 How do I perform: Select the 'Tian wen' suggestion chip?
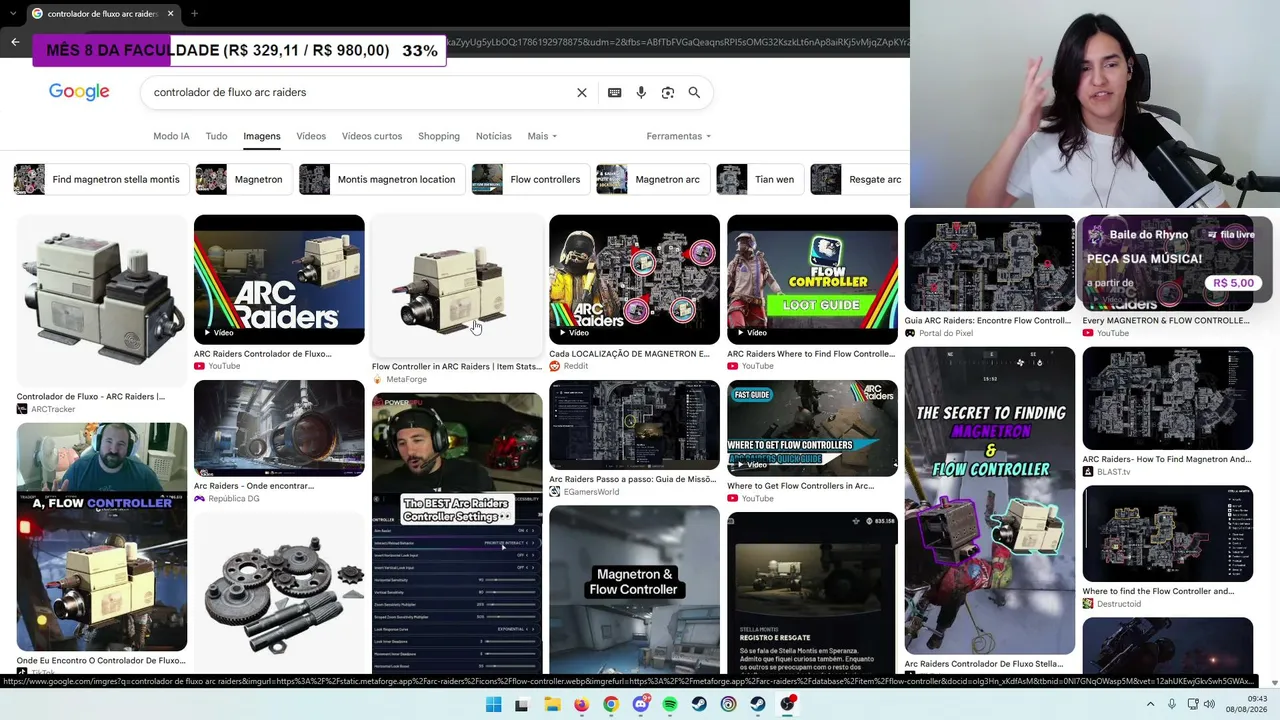760,180
